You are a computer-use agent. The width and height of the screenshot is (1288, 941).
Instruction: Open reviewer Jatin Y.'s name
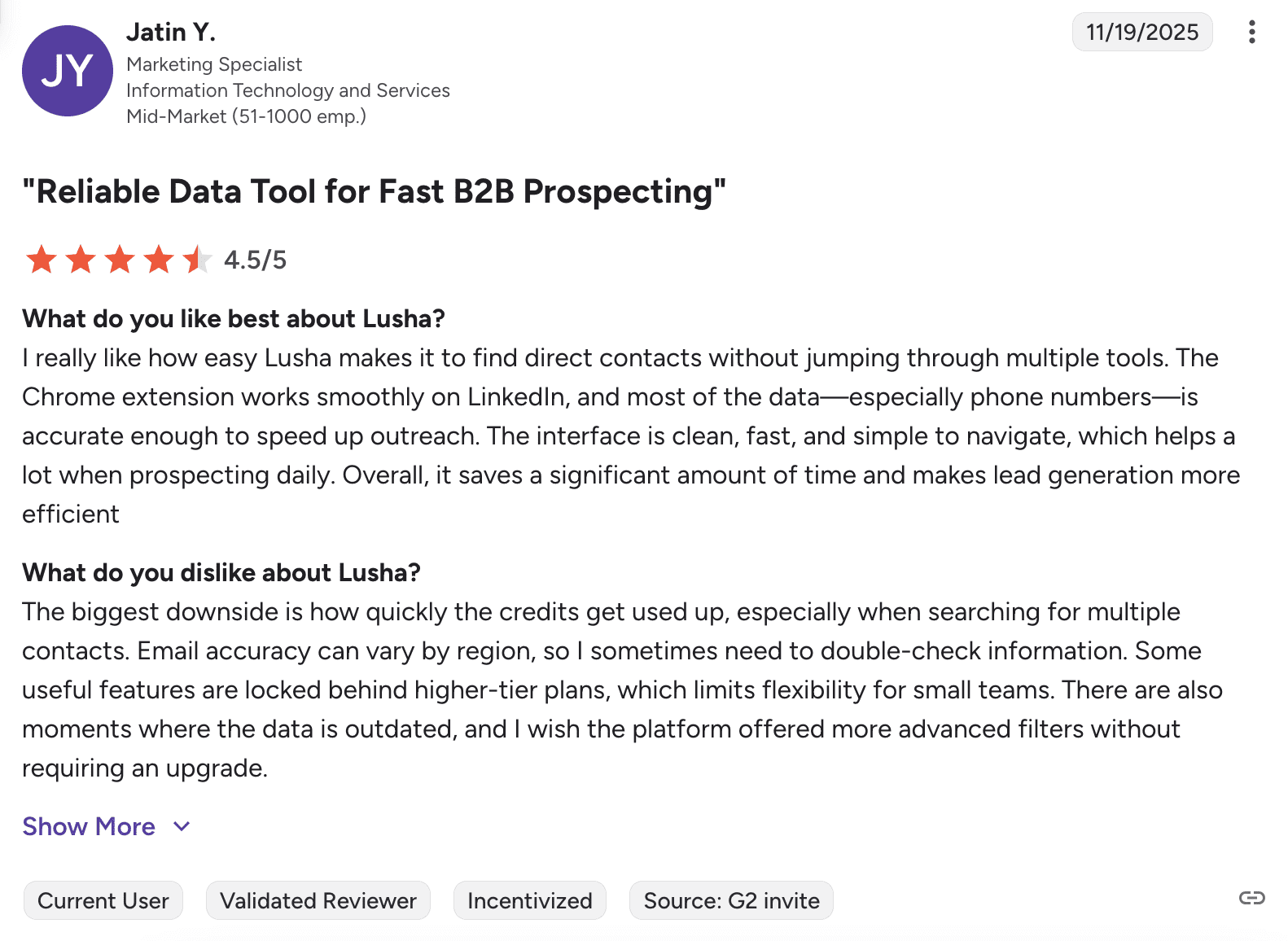click(x=171, y=33)
